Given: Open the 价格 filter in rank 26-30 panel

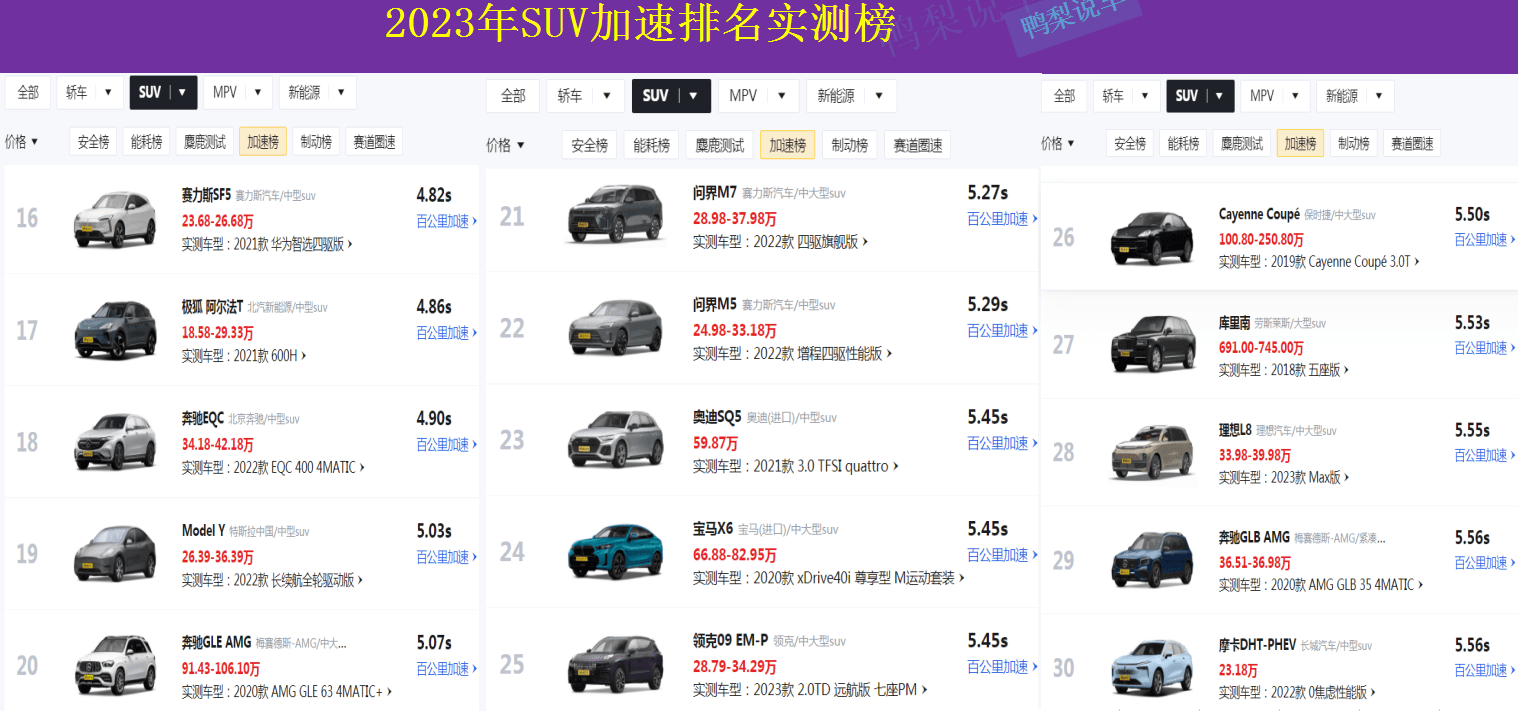Looking at the screenshot, I should pos(1058,143).
